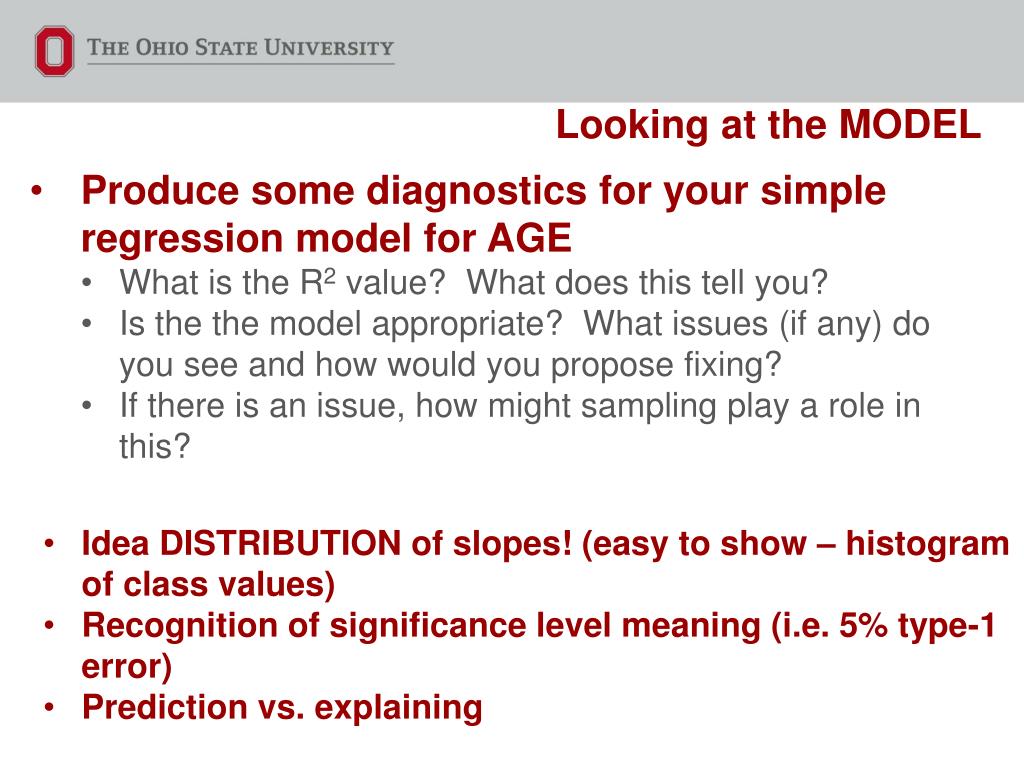Click the red bullet before 'Produce some diagnostics'
Screen dimensions: 1024x768
pyautogui.click(x=37, y=191)
